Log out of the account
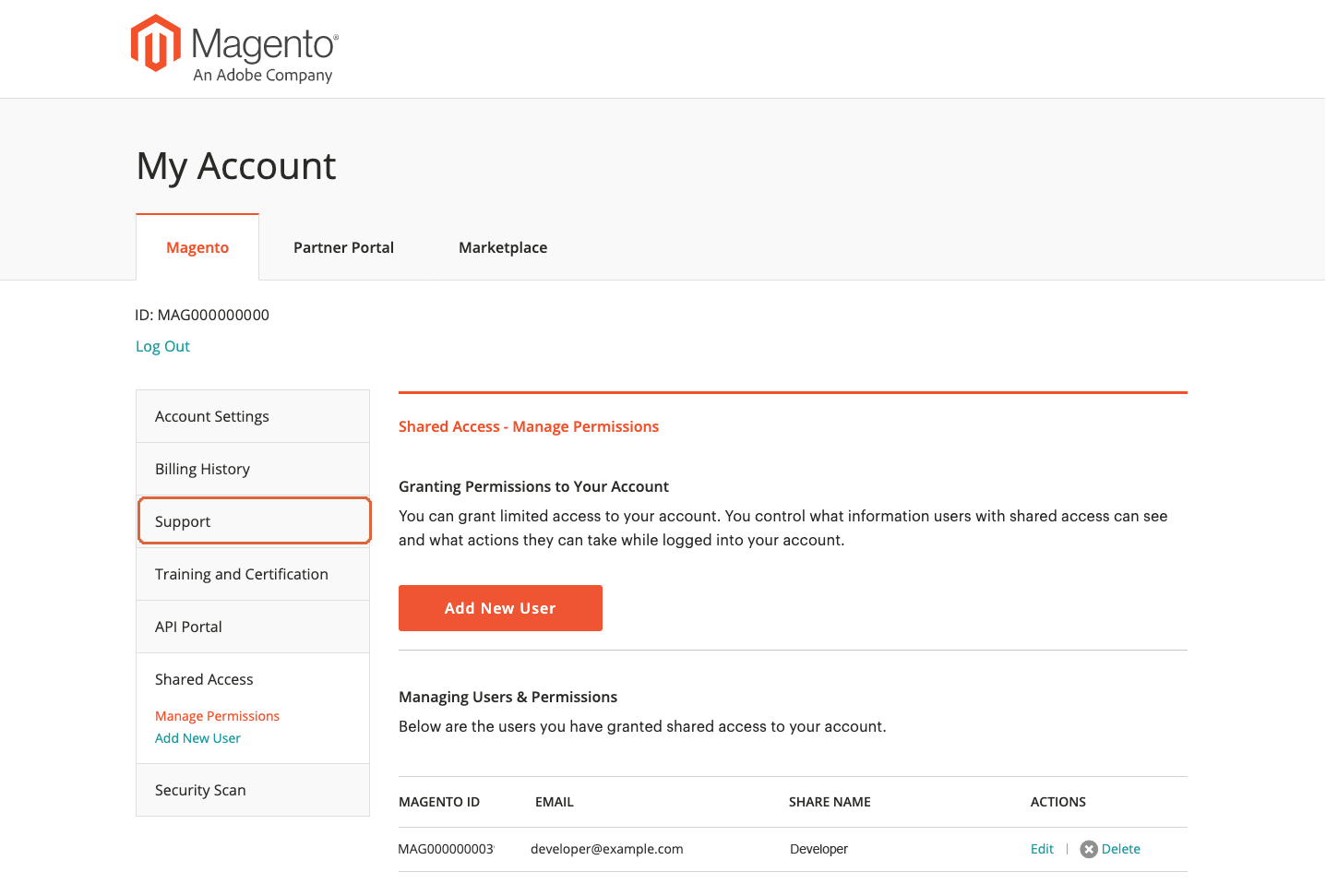 [x=162, y=346]
